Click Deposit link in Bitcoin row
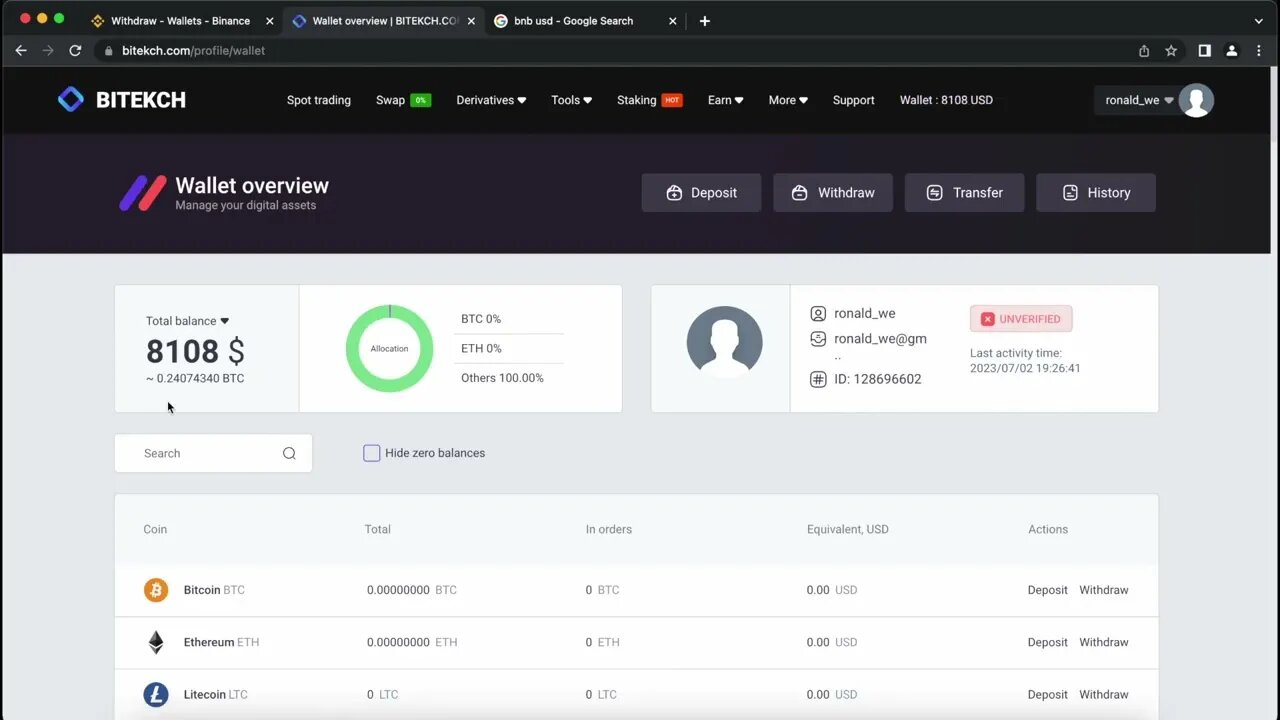The height and width of the screenshot is (720, 1280). [1047, 590]
